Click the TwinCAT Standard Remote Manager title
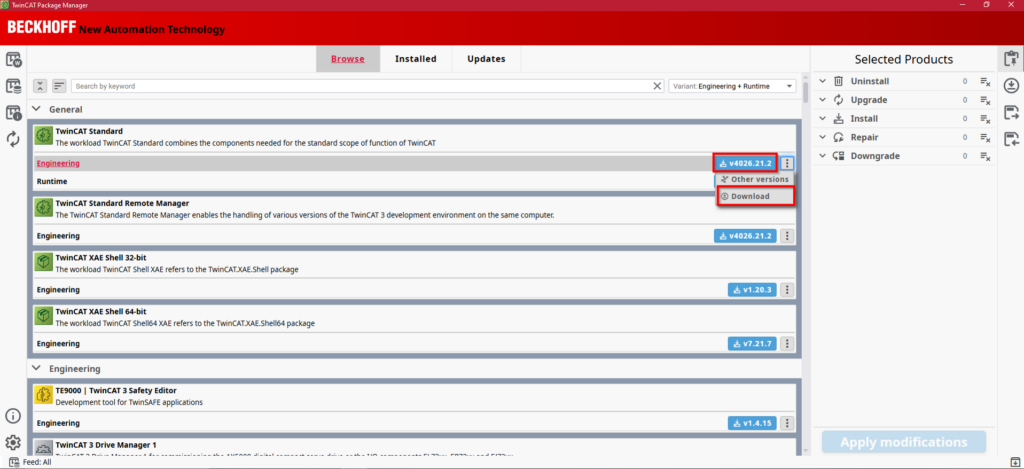The width and height of the screenshot is (1024, 469). (122, 203)
